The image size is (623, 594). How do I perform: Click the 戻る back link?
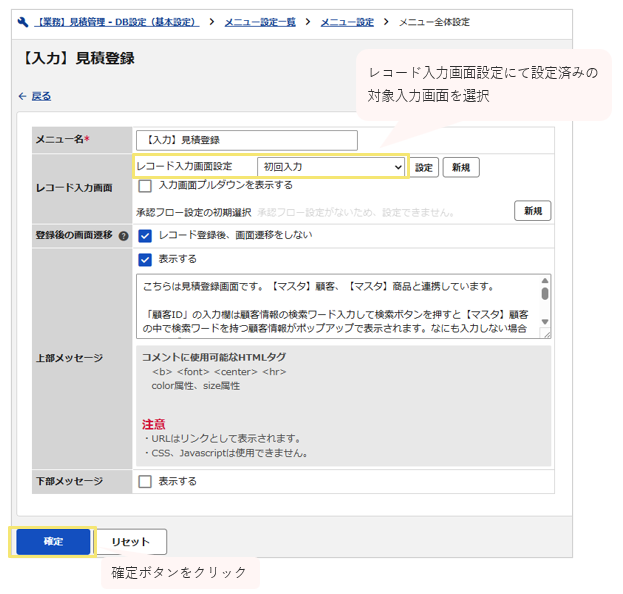(41, 96)
